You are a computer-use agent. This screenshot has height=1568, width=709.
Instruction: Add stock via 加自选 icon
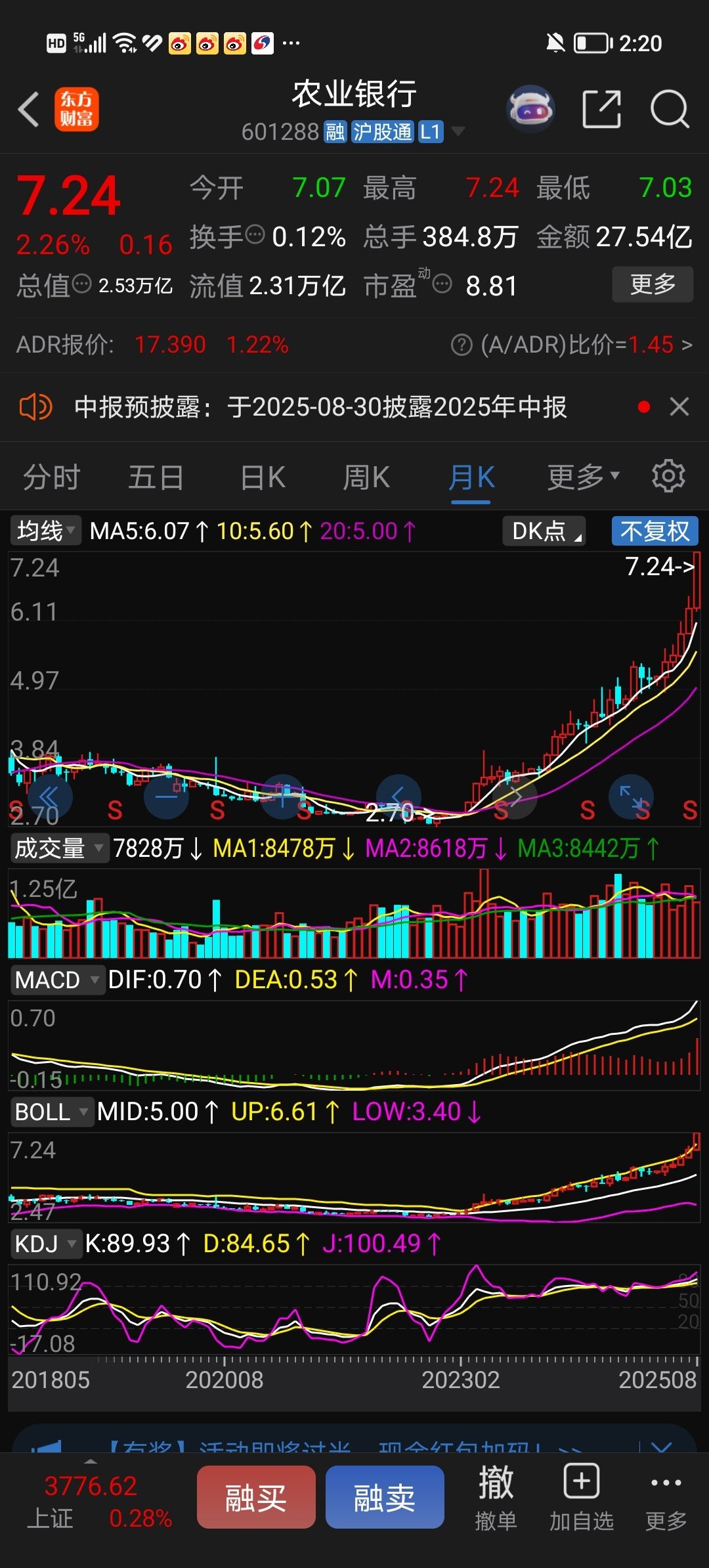pyautogui.click(x=581, y=1498)
